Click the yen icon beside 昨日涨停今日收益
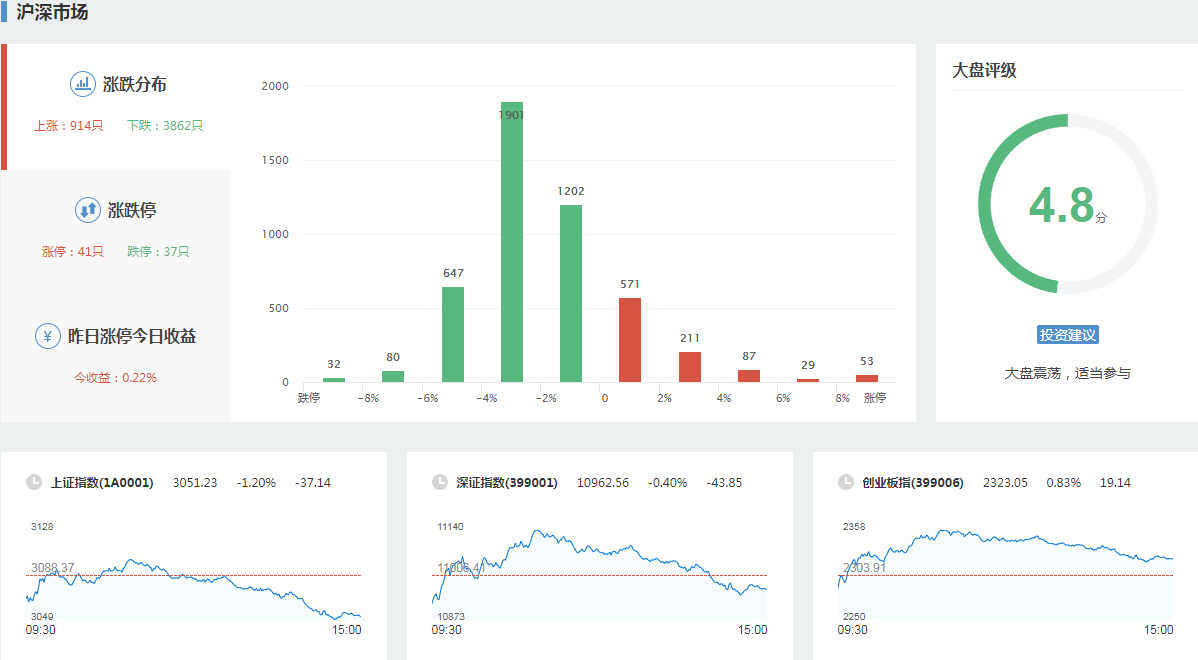This screenshot has width=1198, height=660. 47,336
